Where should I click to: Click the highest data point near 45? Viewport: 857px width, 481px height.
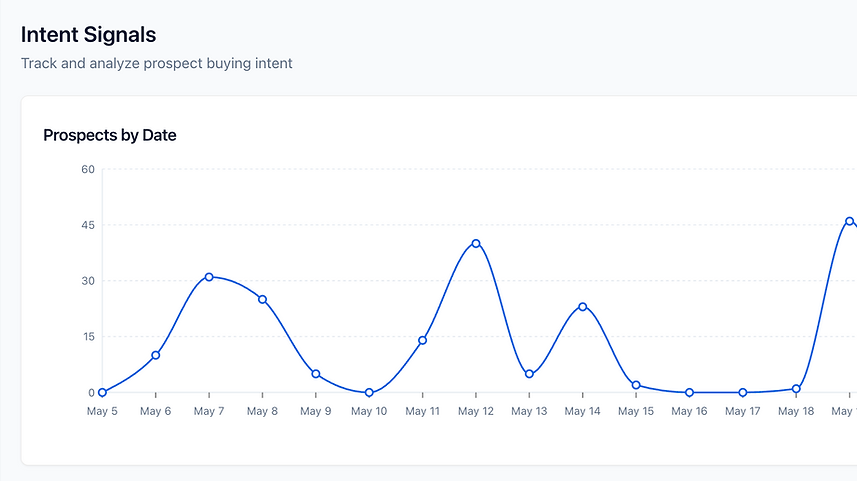click(x=849, y=221)
